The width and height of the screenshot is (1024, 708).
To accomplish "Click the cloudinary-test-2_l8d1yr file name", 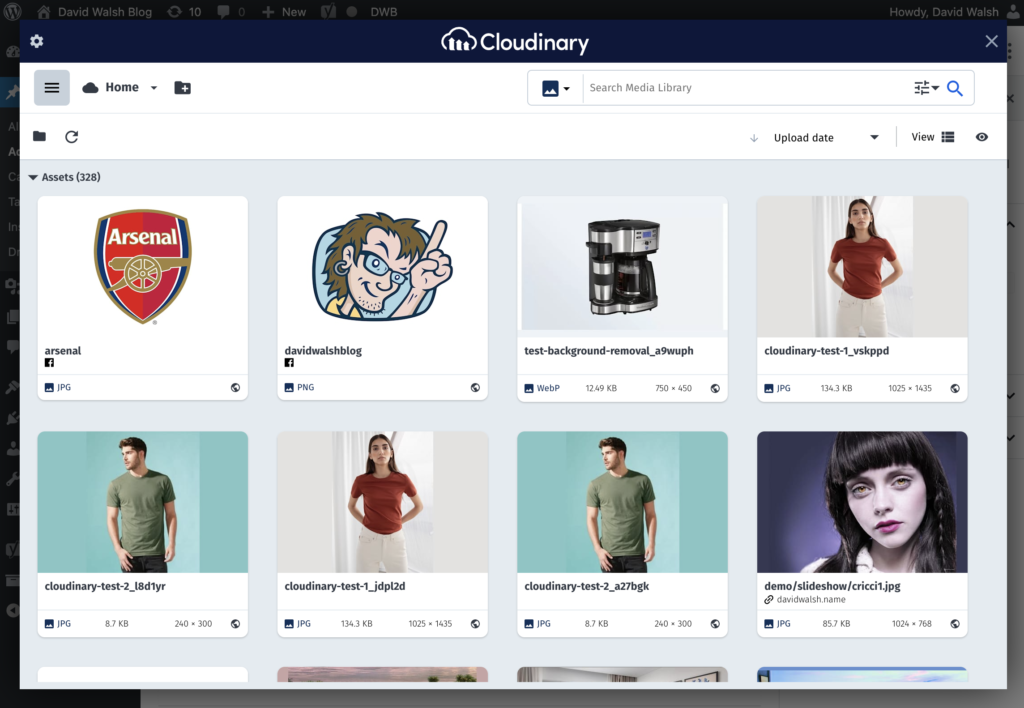I will (104, 586).
